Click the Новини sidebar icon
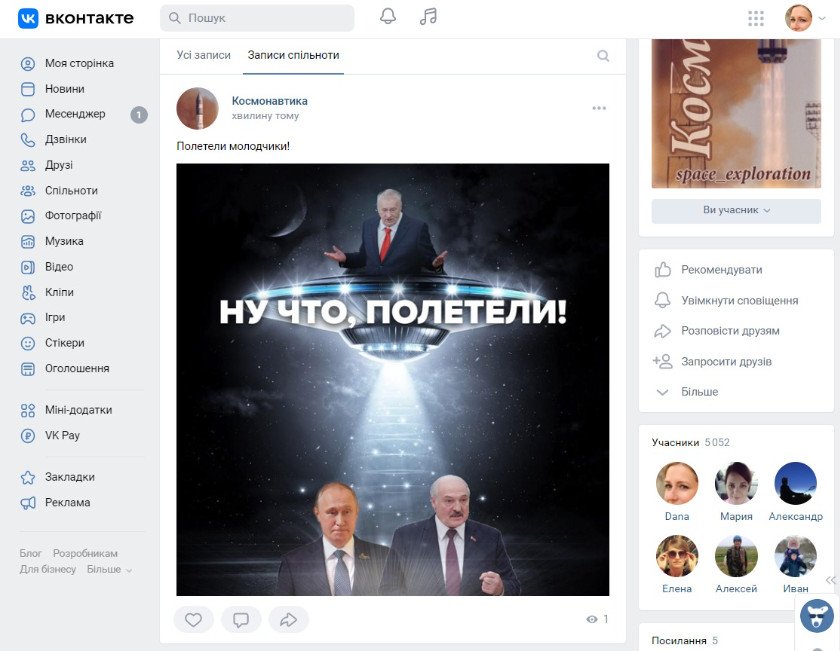 [x=28, y=89]
